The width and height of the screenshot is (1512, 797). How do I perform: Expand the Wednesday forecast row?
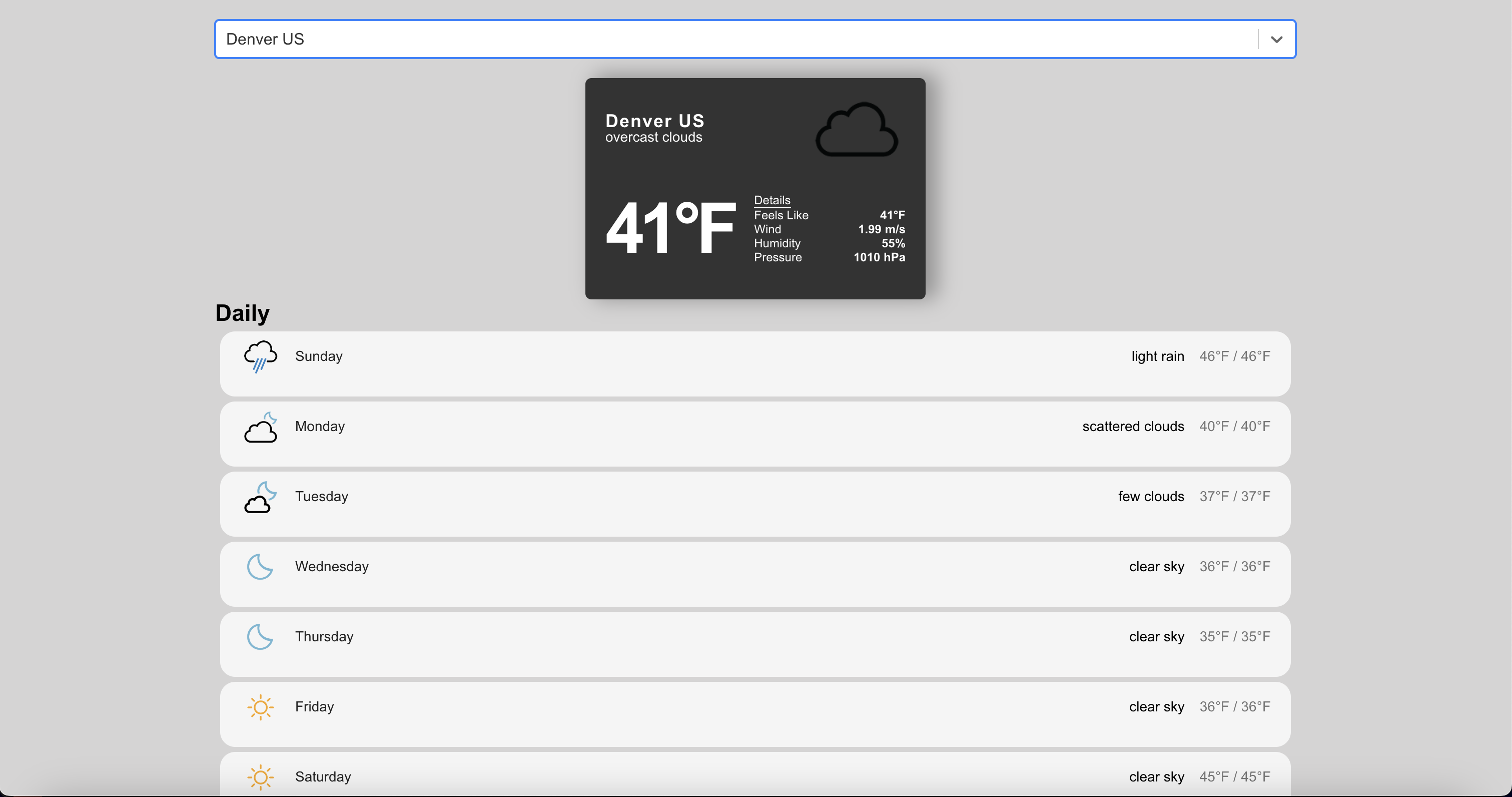click(x=755, y=574)
